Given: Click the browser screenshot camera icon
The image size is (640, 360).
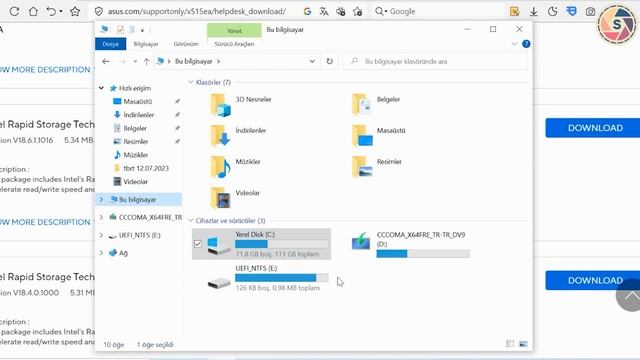Looking at the screenshot, I should [x=590, y=11].
